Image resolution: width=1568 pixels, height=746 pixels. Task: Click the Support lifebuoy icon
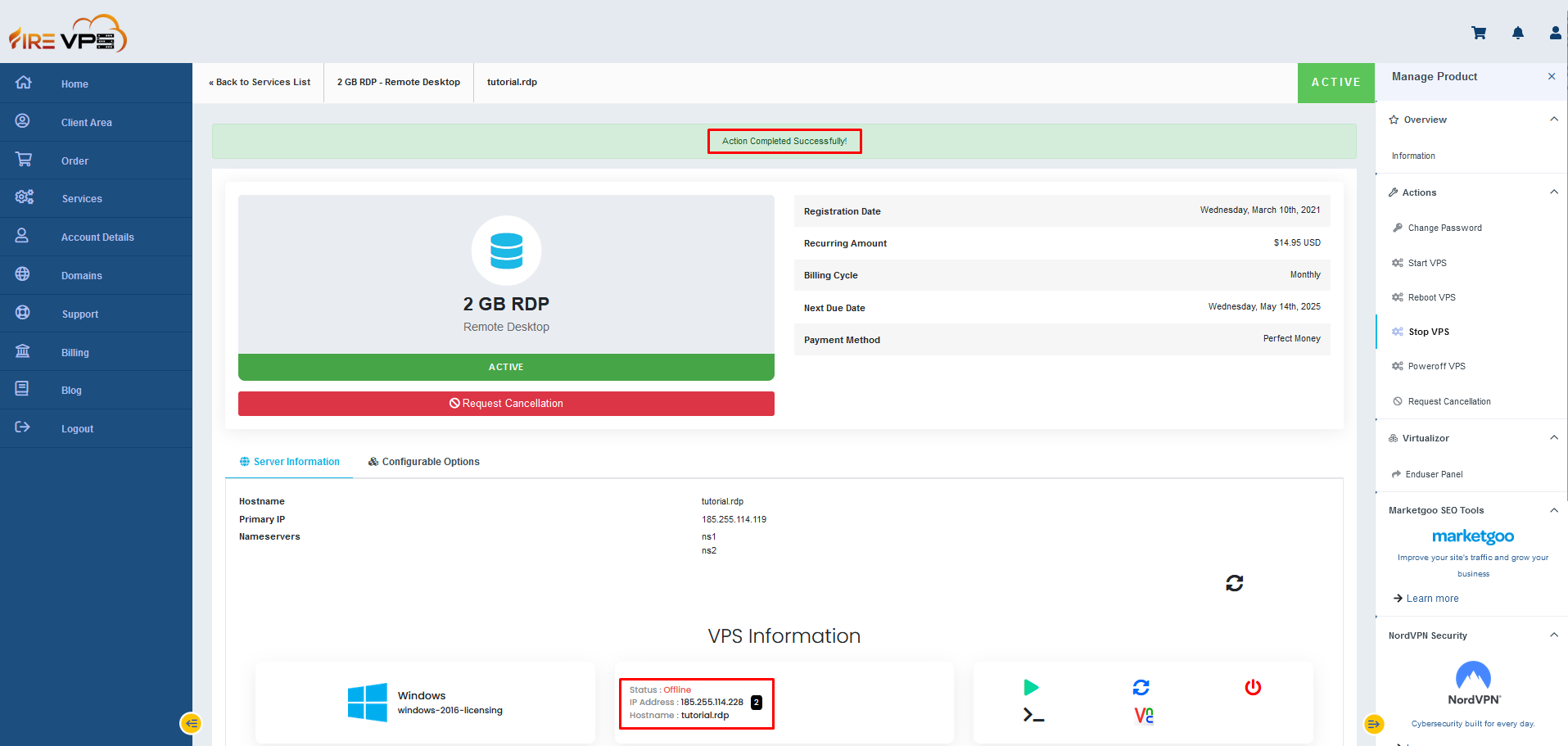tap(23, 313)
